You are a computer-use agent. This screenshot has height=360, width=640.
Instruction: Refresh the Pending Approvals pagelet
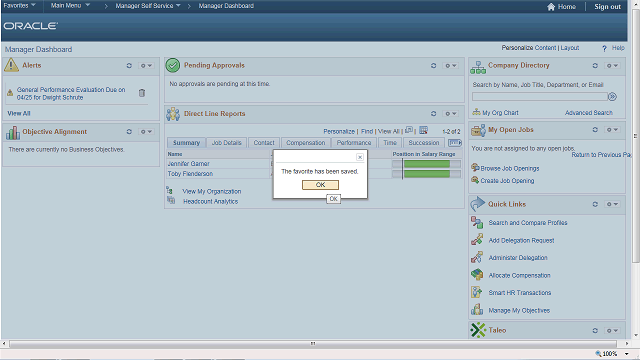click(x=433, y=65)
